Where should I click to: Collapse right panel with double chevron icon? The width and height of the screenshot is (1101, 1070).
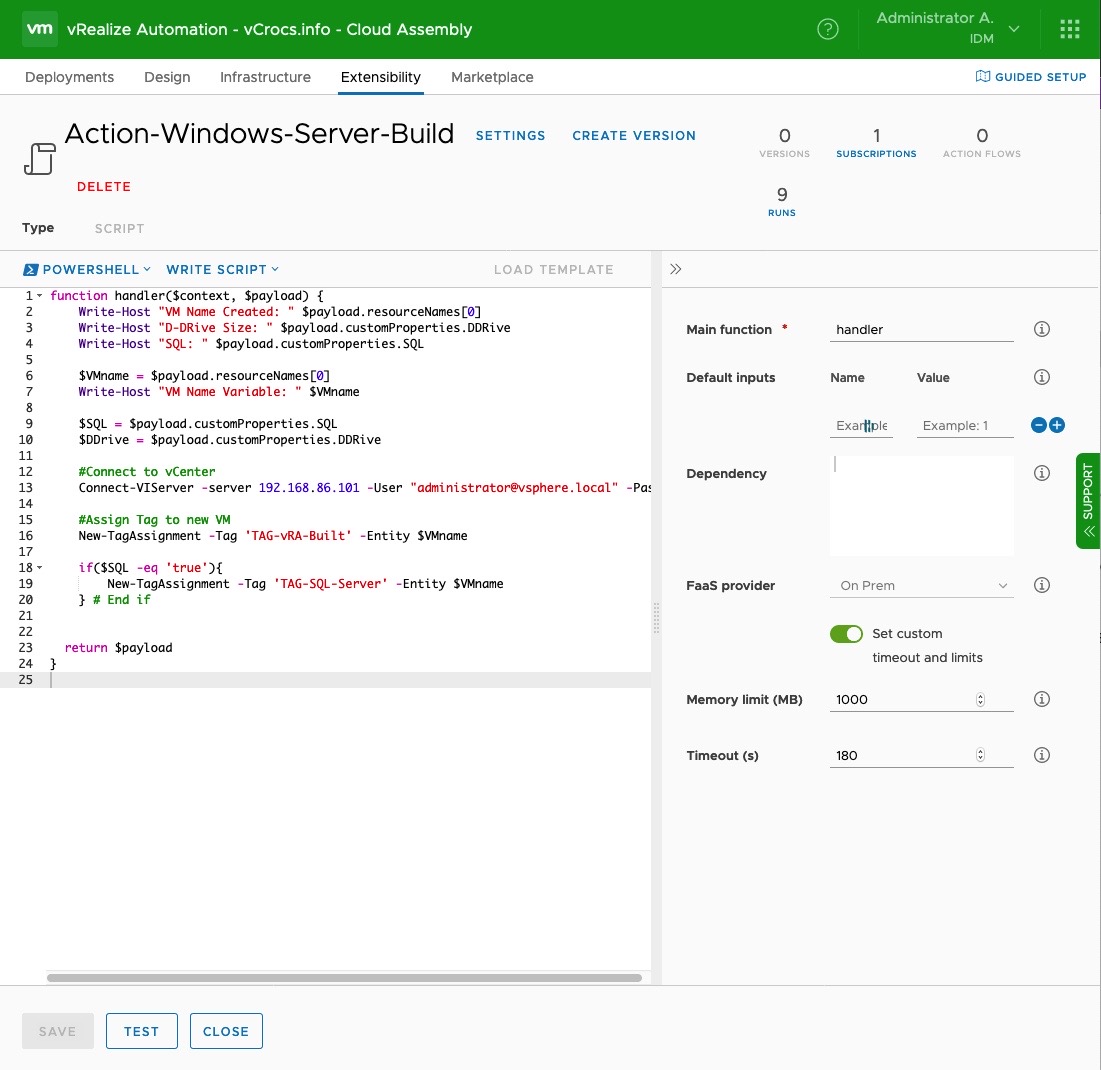point(676,269)
